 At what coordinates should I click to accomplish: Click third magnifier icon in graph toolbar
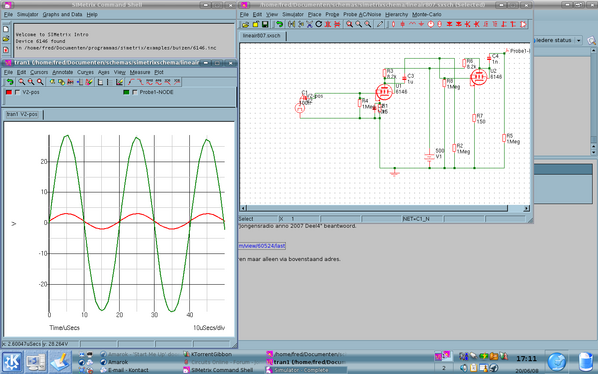[40, 82]
